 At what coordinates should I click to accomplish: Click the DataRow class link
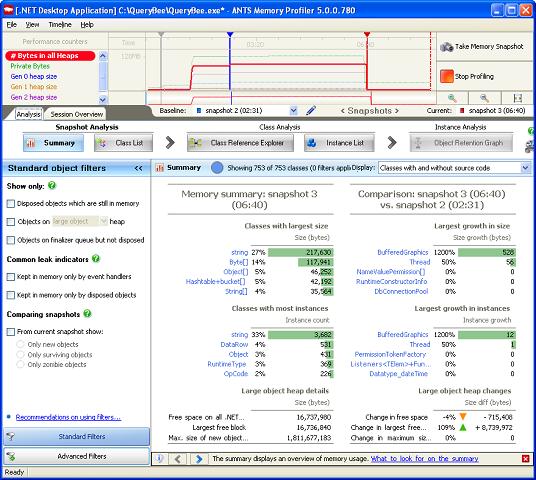234,344
